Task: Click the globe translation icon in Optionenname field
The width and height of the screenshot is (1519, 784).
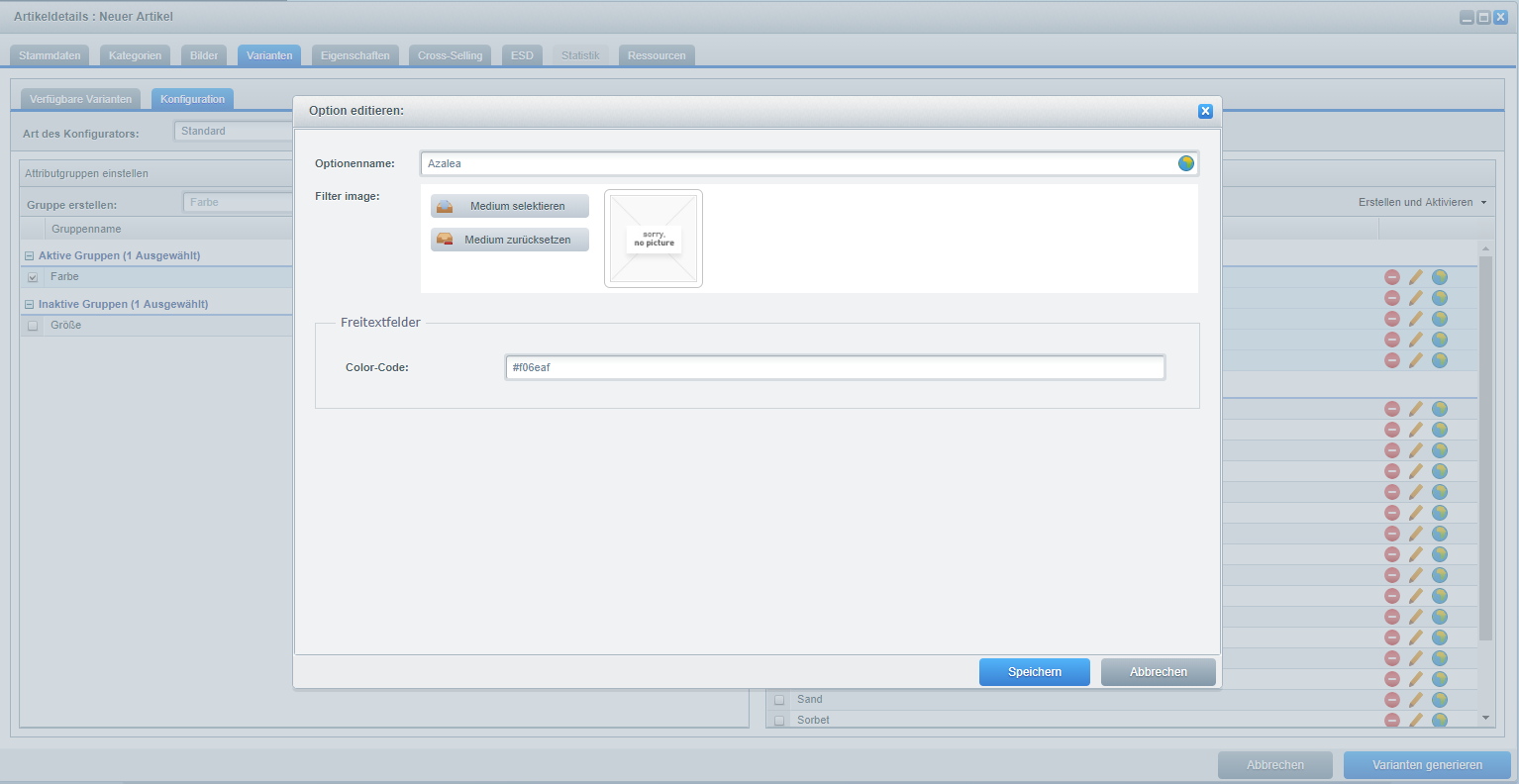Action: [1185, 163]
